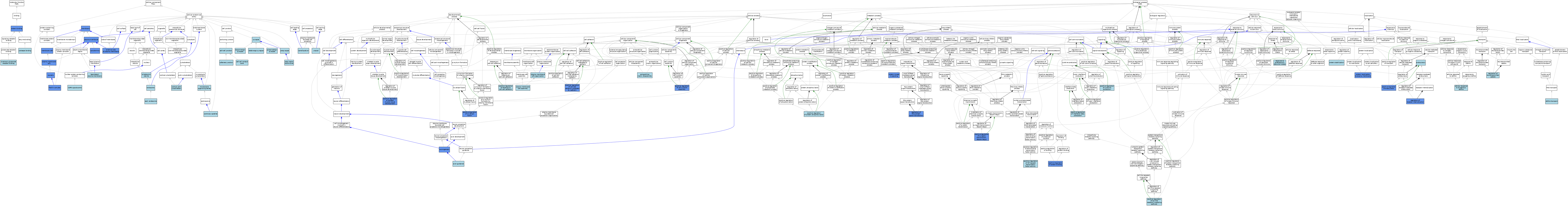Select the 'COP9 signalosome' node
Image resolution: width=1568 pixels, height=206 pixels.
pos(75,88)
